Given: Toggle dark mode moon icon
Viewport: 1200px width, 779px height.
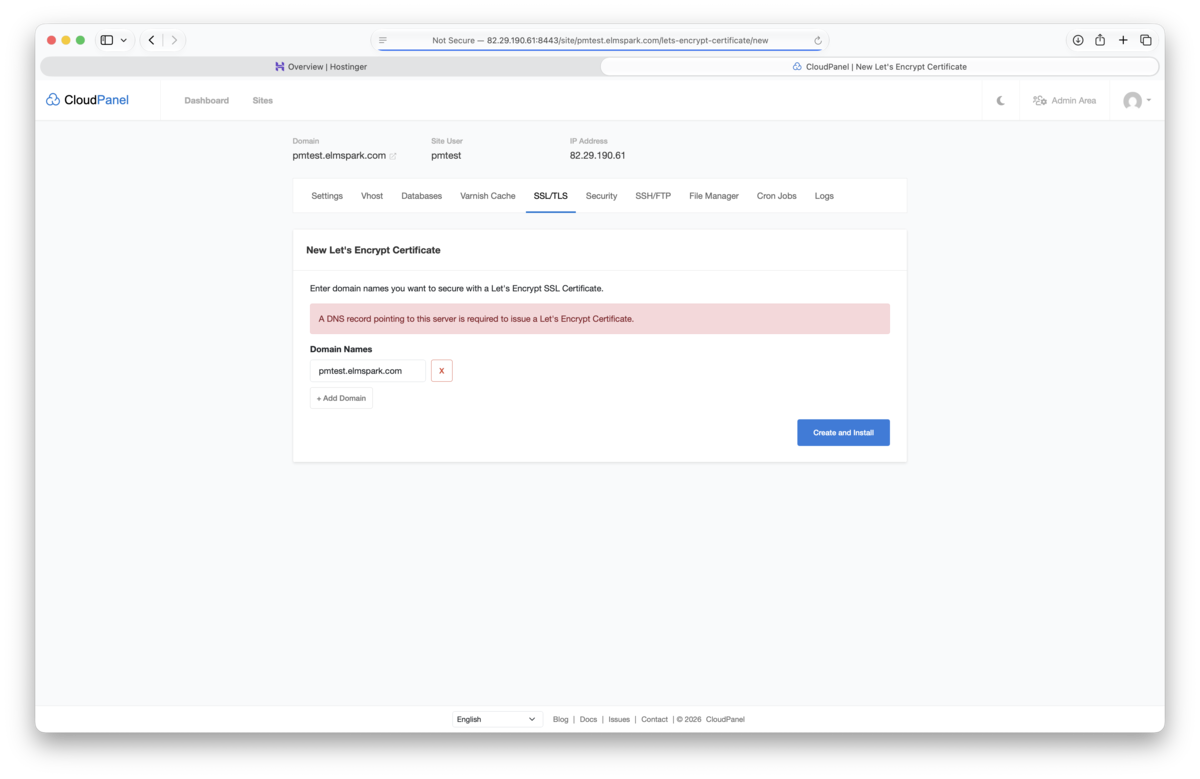Looking at the screenshot, I should (1000, 100).
